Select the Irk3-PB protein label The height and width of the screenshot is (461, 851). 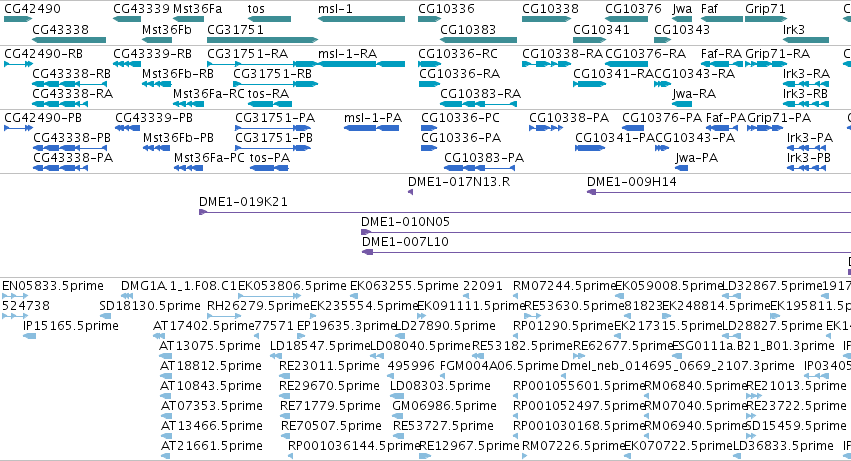tap(809, 158)
